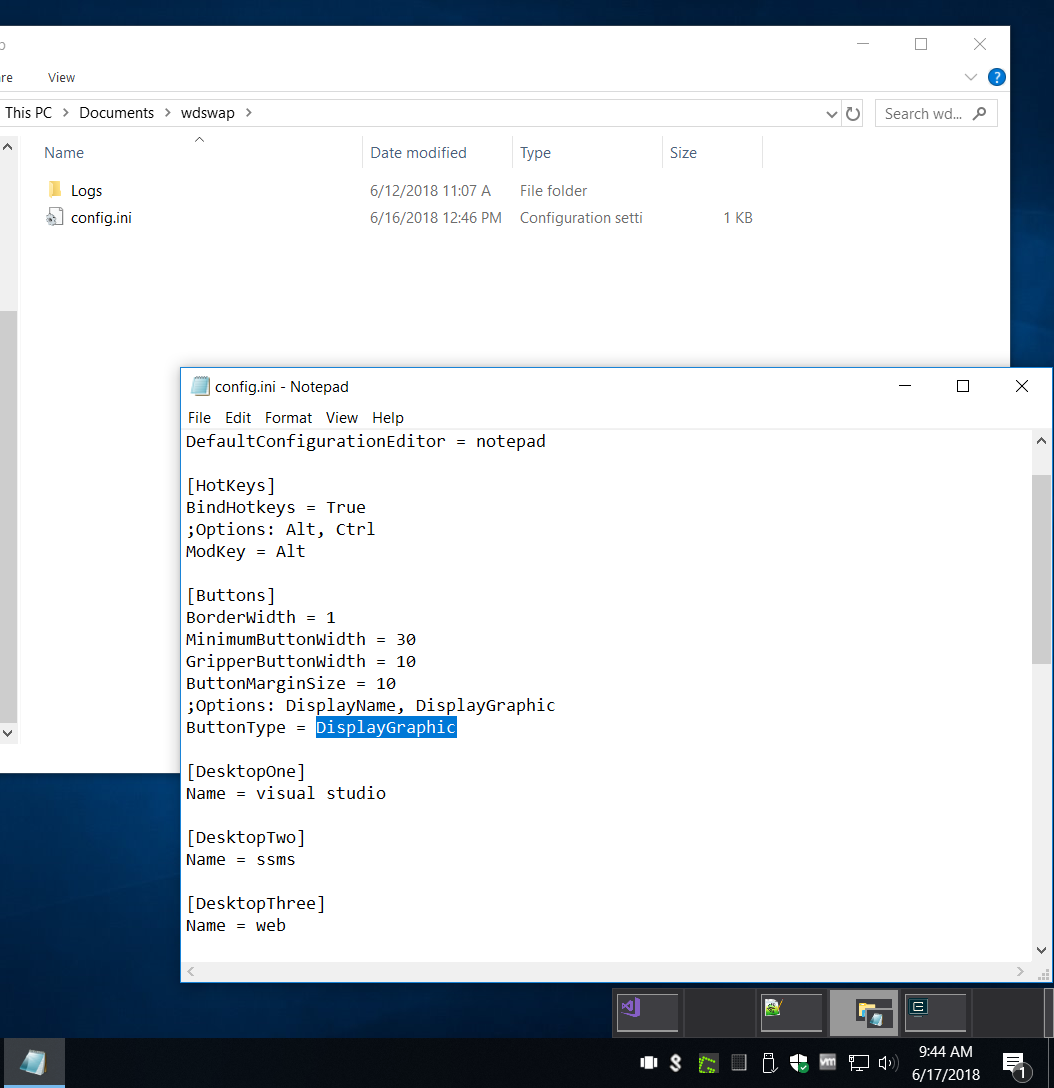The width and height of the screenshot is (1054, 1088).
Task: Click the '6/12/2018 11:07 A' date cell
Action: [430, 190]
